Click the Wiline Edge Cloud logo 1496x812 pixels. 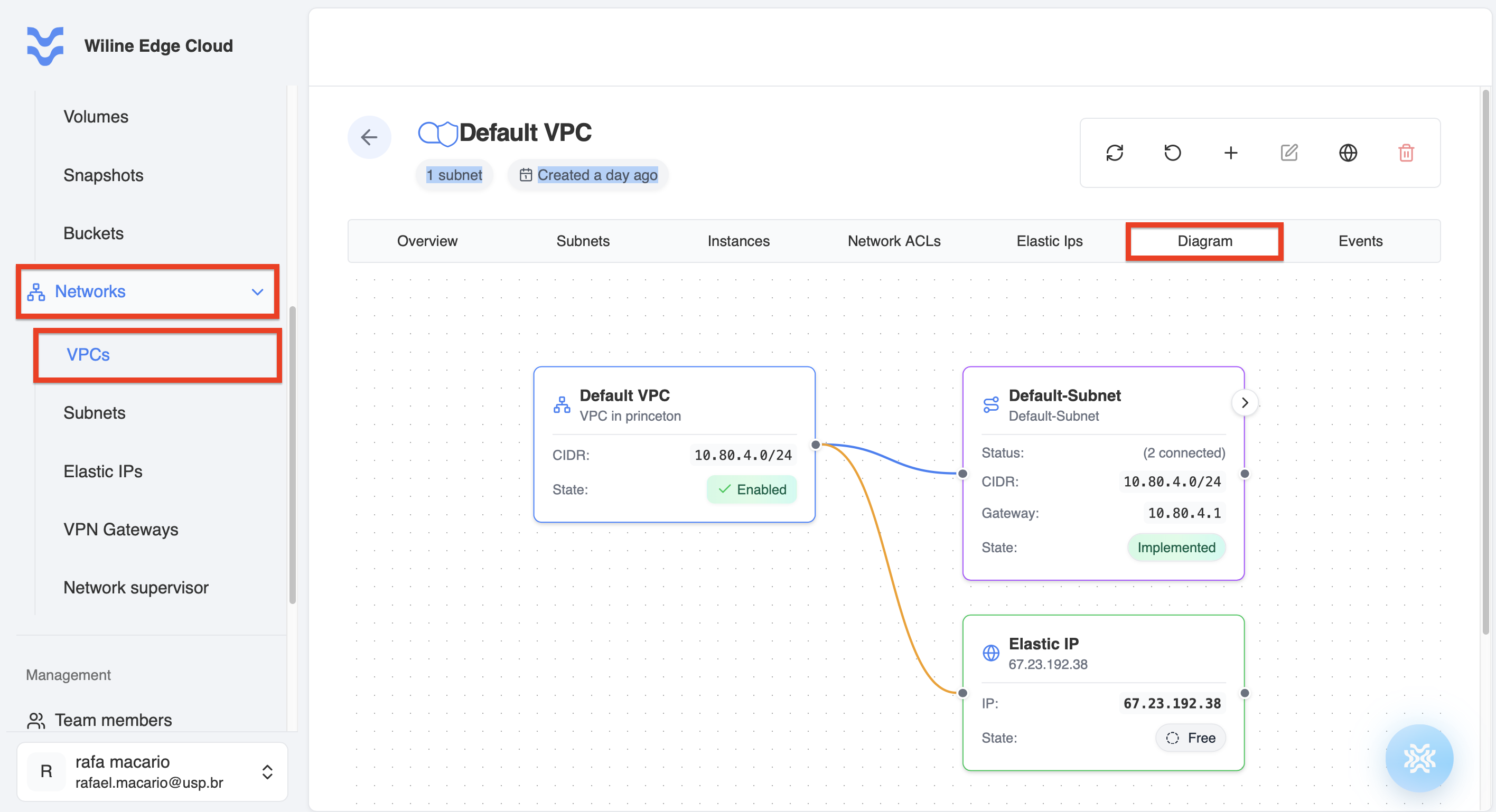click(x=45, y=46)
